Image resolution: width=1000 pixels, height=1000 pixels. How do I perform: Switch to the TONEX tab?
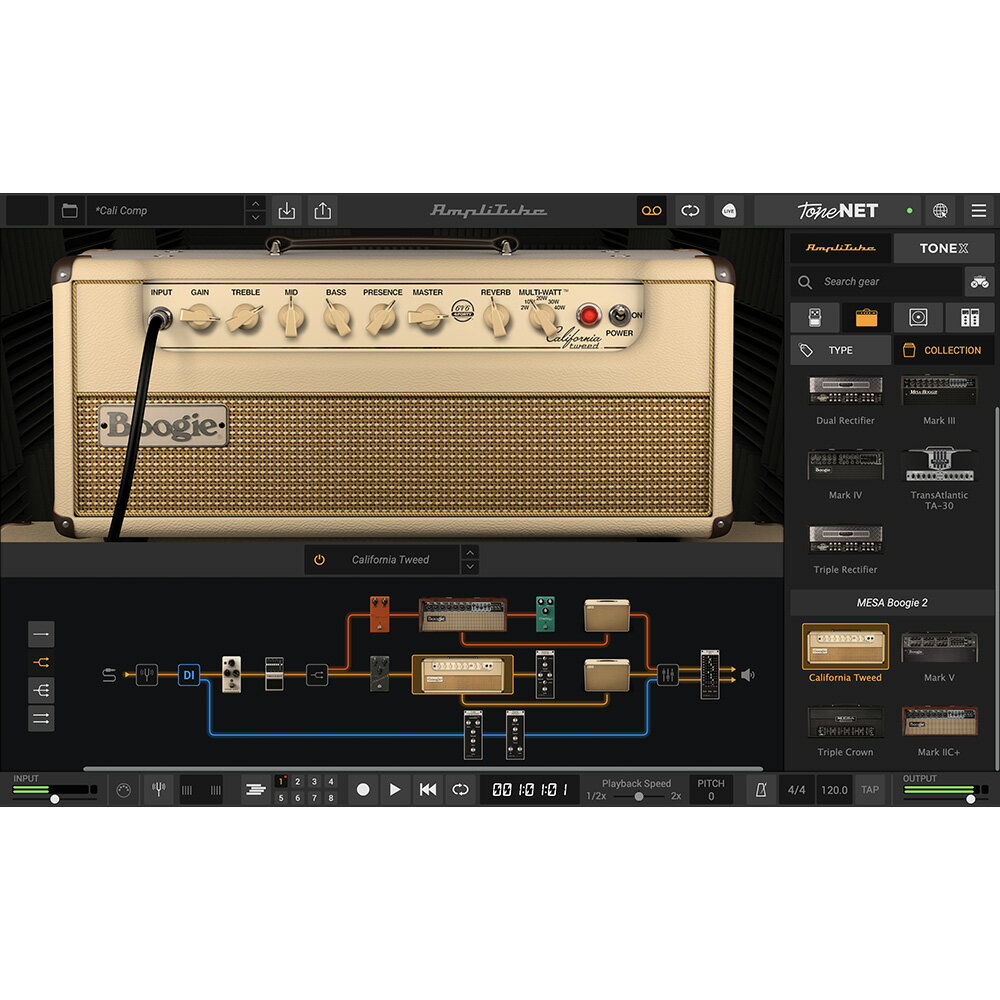pos(943,248)
